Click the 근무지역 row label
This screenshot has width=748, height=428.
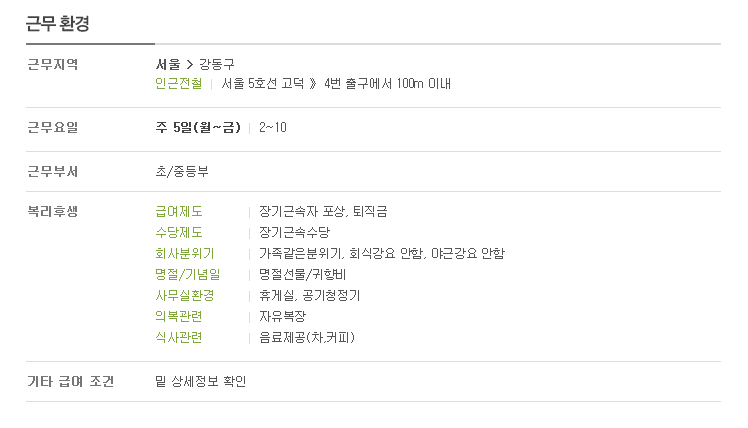pyautogui.click(x=52, y=64)
